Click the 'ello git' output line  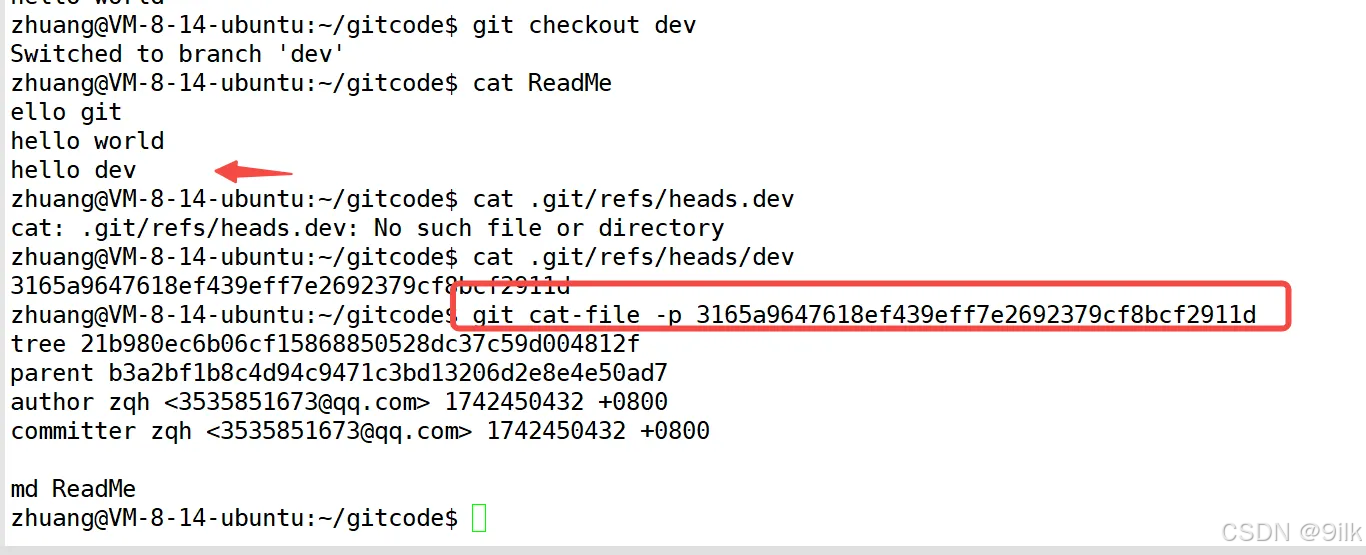[66, 112]
